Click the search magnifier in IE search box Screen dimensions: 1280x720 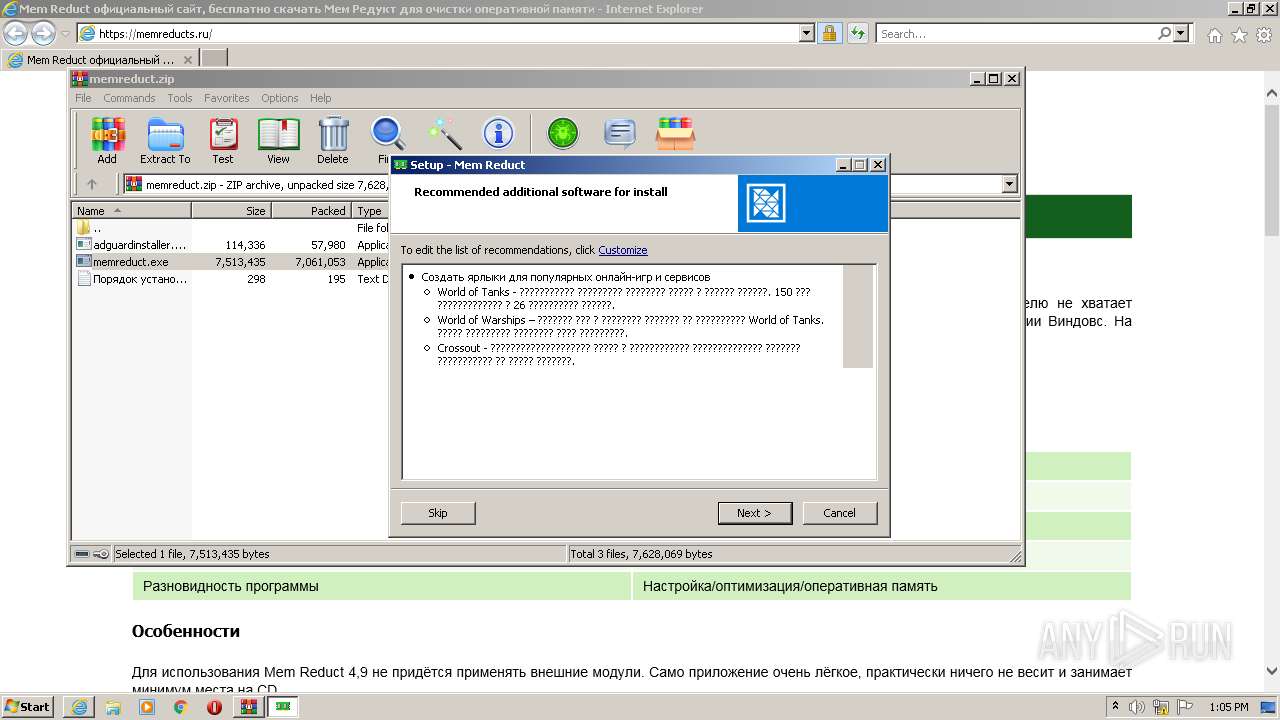point(1164,34)
